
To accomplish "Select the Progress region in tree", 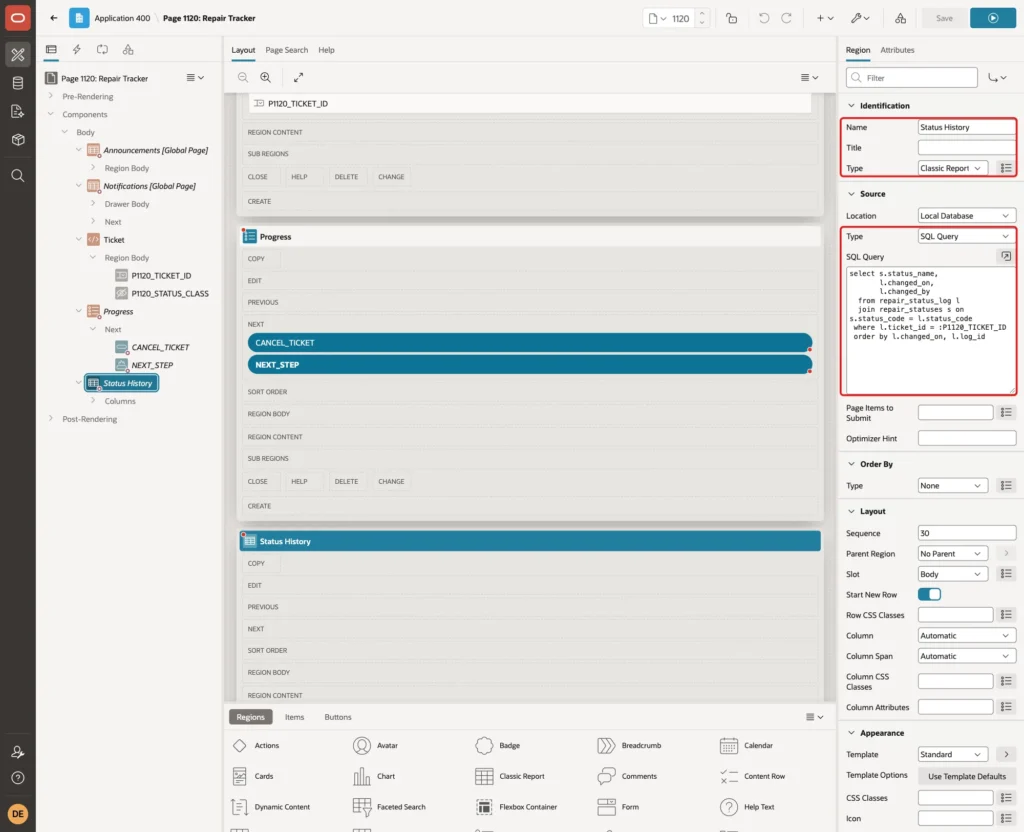I will (118, 312).
